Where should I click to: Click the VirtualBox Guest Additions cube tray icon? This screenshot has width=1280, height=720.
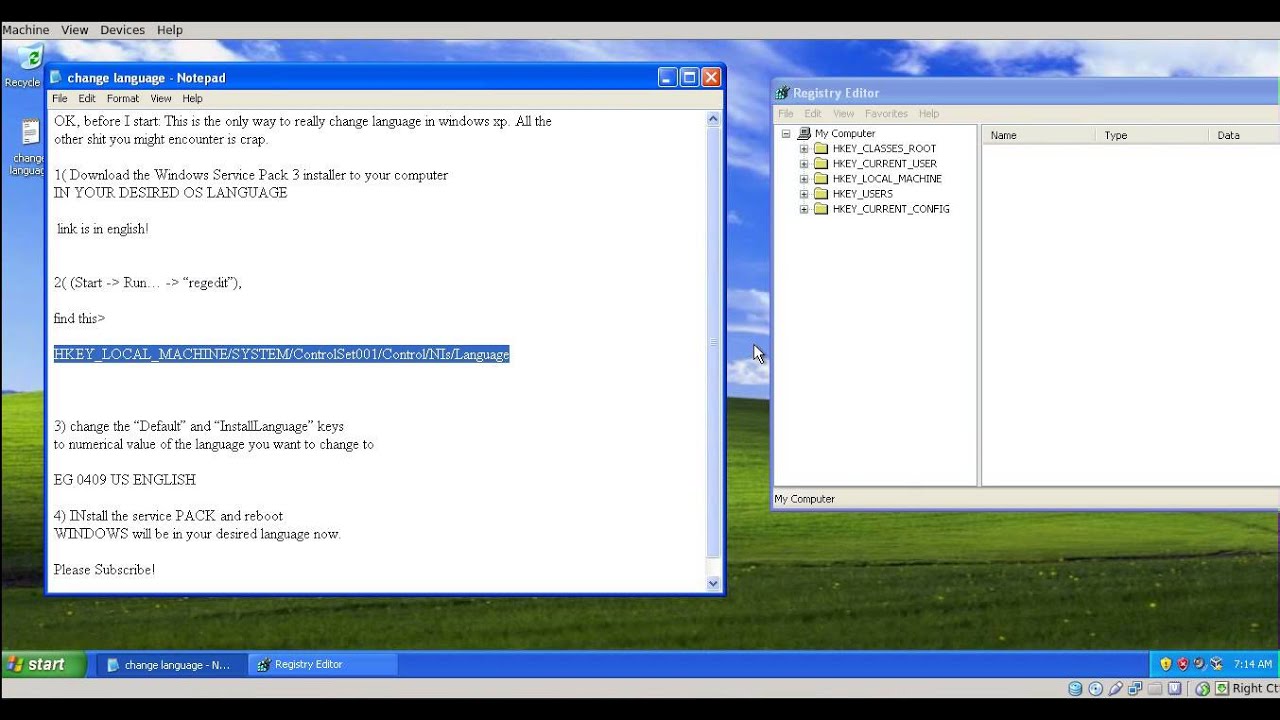coord(1216,664)
